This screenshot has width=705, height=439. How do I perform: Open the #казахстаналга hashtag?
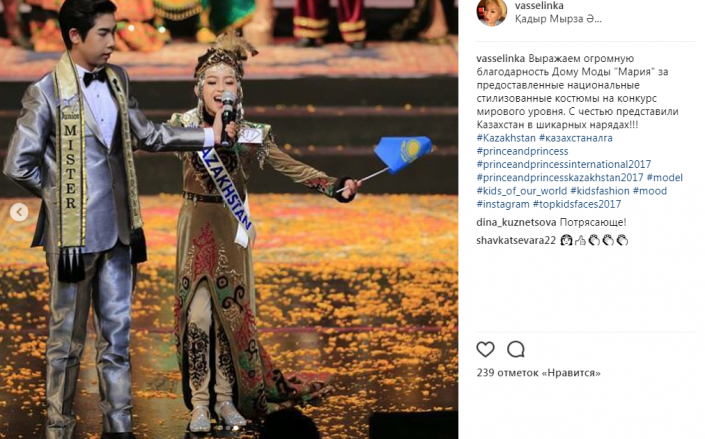pos(576,138)
